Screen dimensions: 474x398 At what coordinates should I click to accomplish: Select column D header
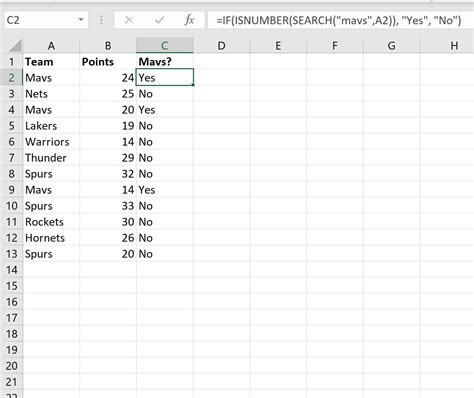click(x=221, y=46)
